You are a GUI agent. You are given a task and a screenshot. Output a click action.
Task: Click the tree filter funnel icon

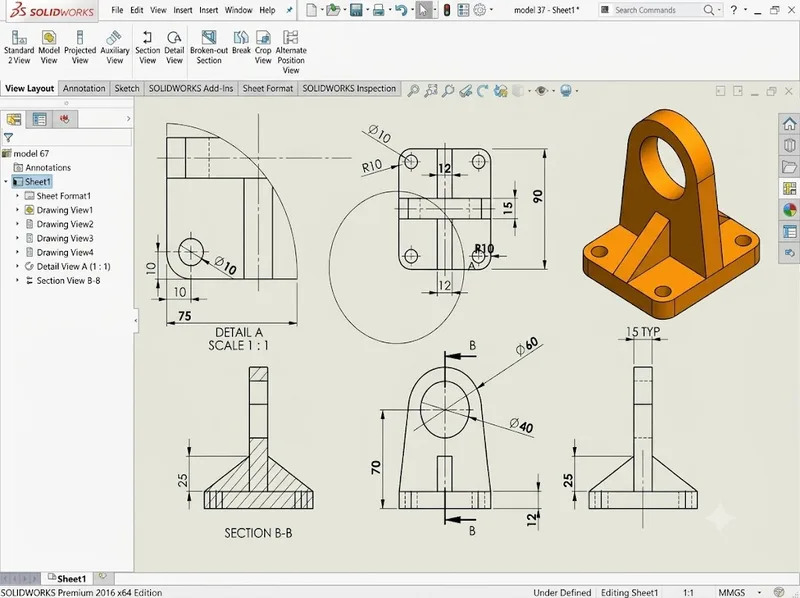pos(8,137)
